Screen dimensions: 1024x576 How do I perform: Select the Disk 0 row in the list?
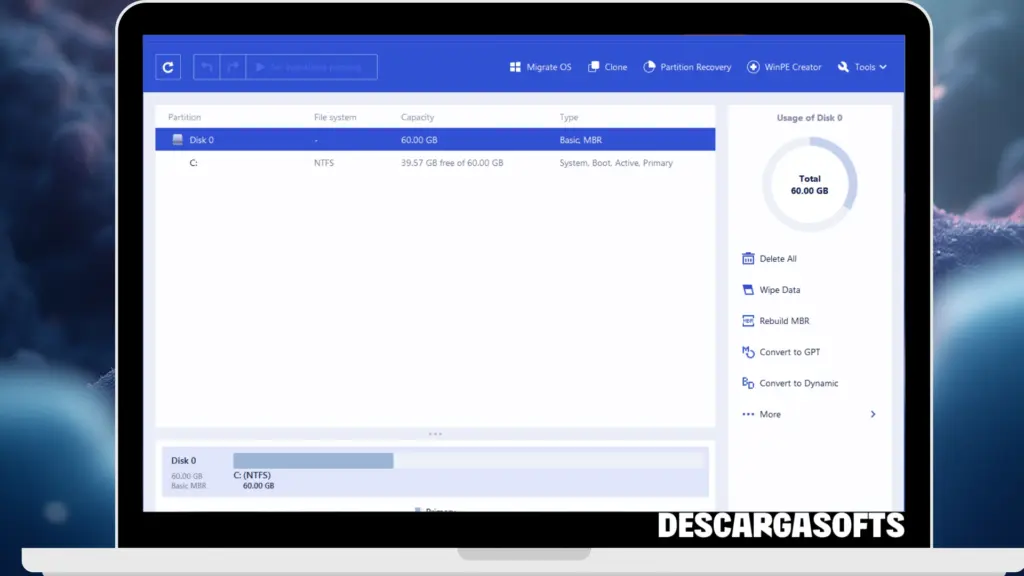(x=435, y=140)
